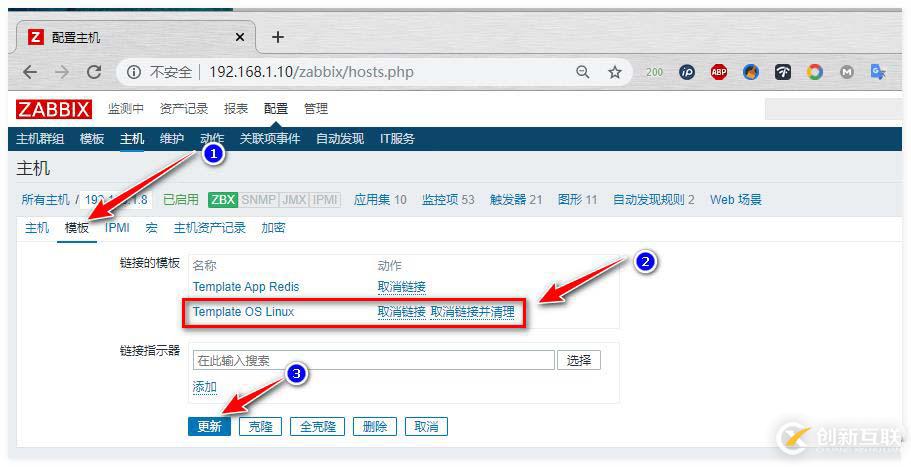This screenshot has height=467, width=911.
Task: Switch to the 宏 form tab
Action: (151, 228)
